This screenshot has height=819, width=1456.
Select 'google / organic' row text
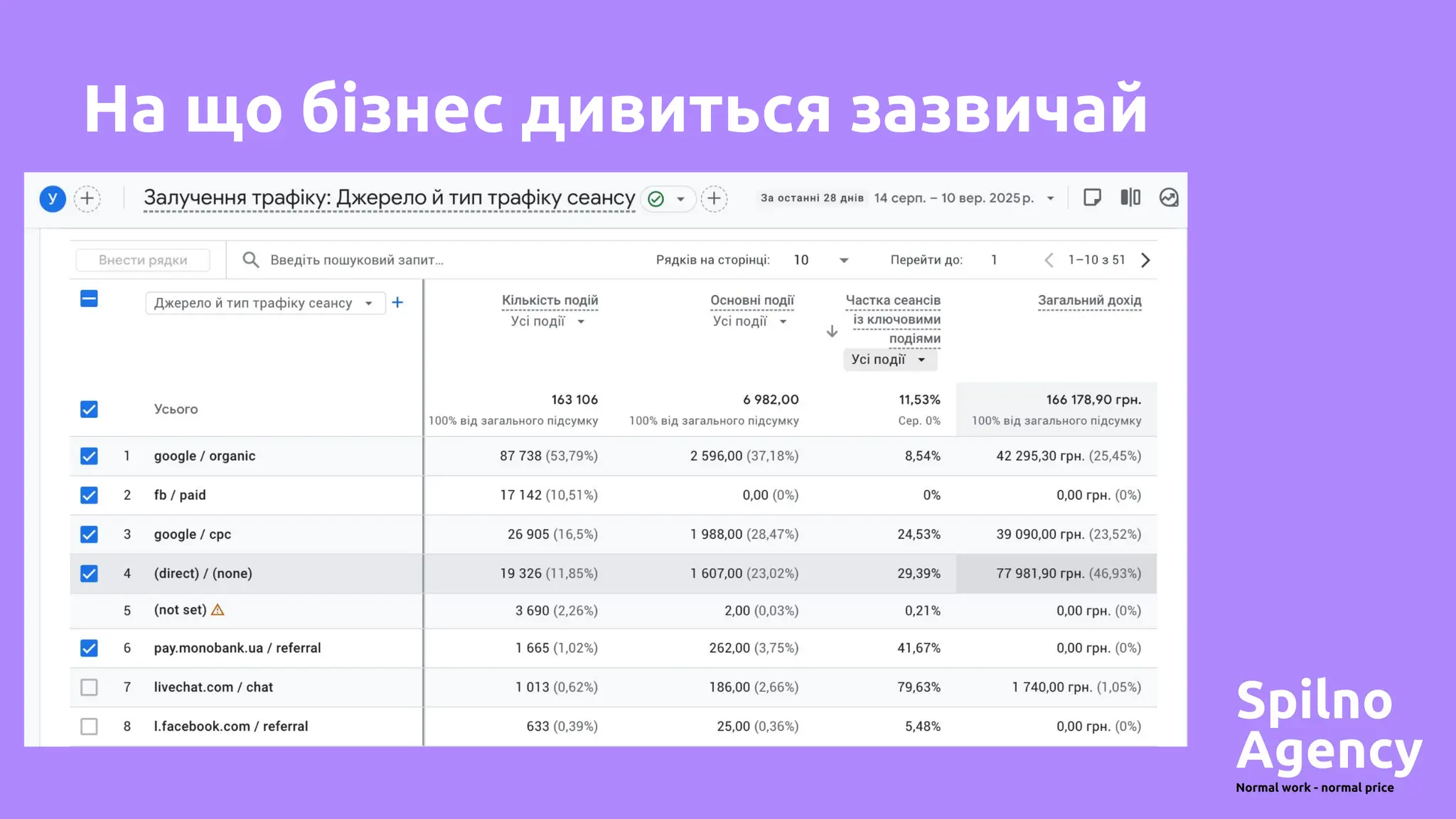(x=205, y=456)
